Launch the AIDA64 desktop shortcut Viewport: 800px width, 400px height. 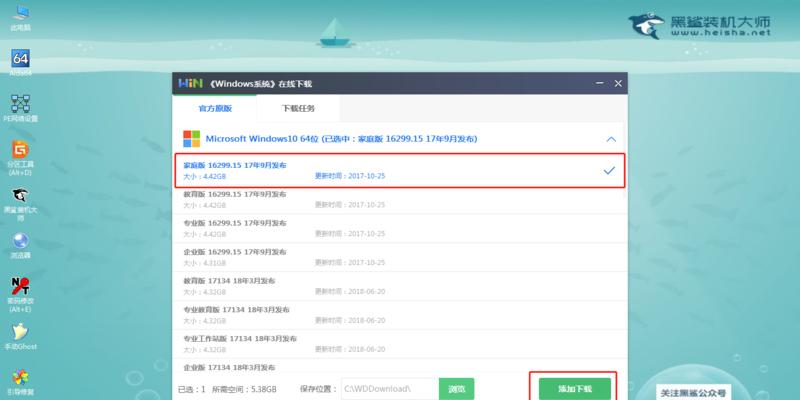coord(20,62)
